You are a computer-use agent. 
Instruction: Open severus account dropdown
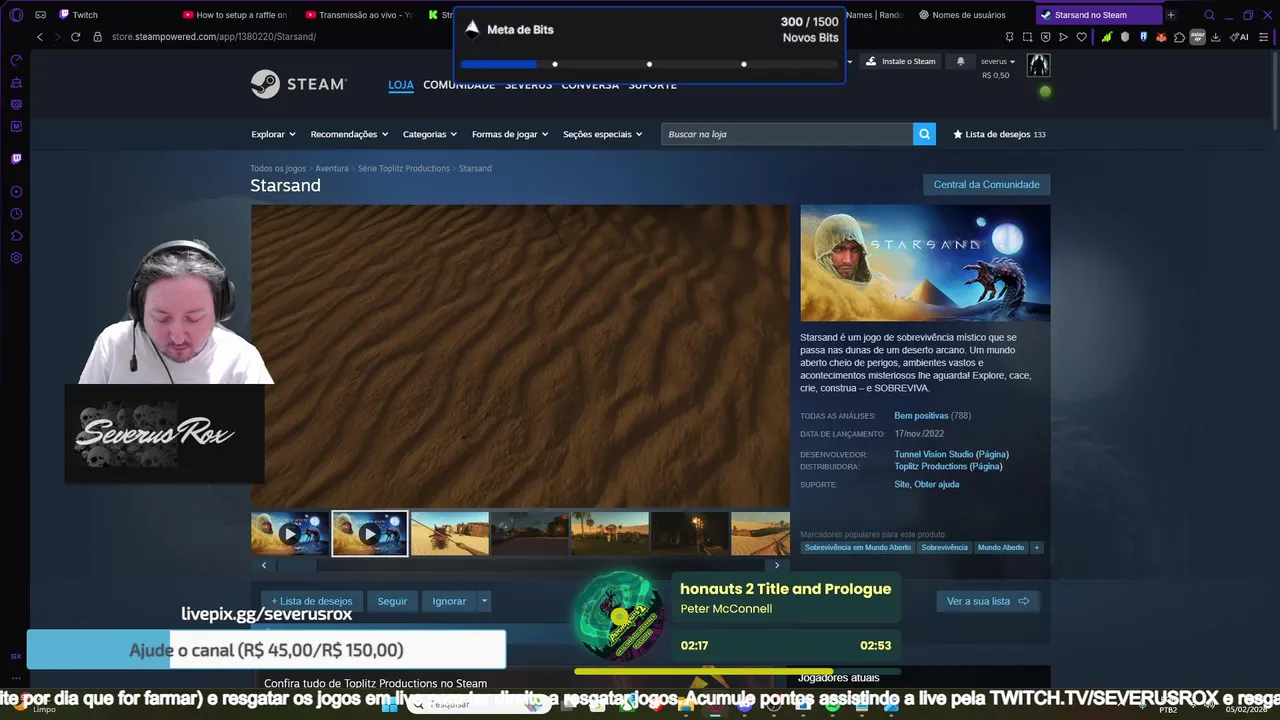998,61
